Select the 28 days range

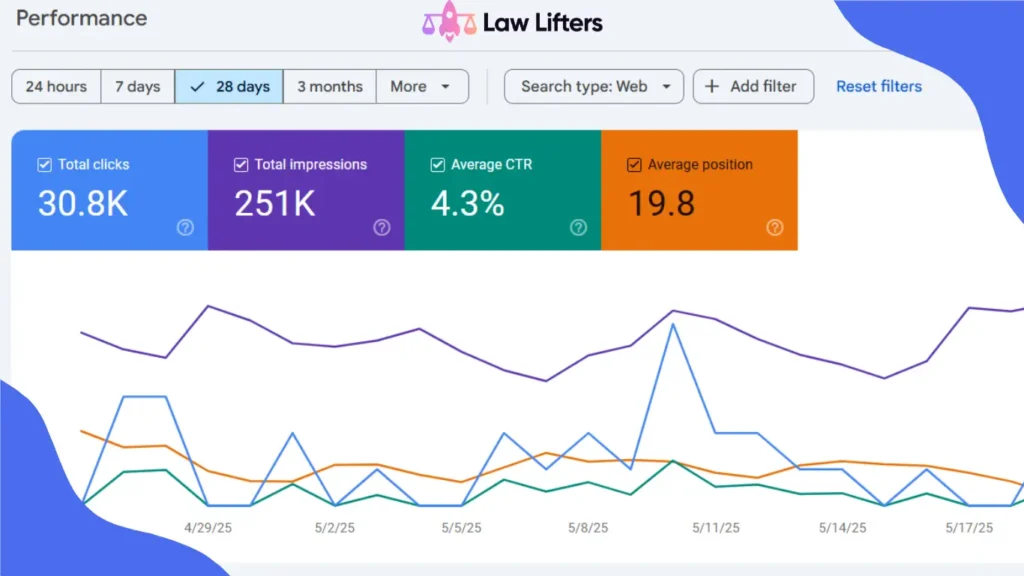(229, 86)
